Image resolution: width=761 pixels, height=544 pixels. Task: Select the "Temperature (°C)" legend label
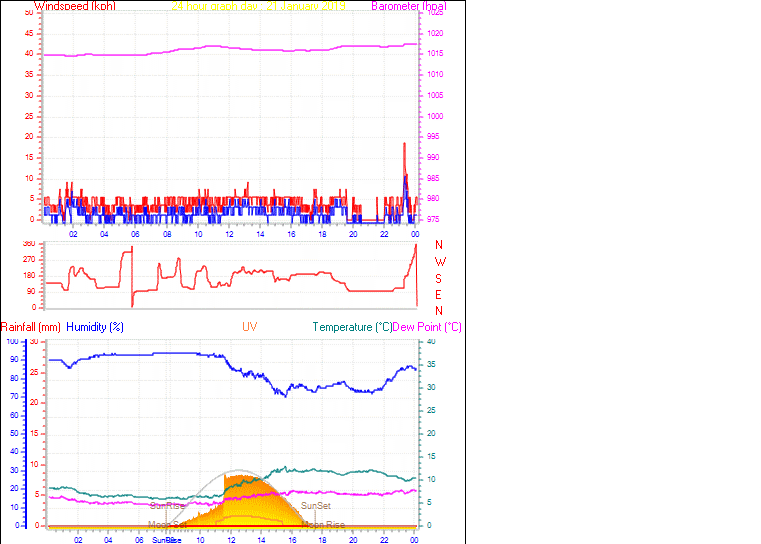(352, 327)
